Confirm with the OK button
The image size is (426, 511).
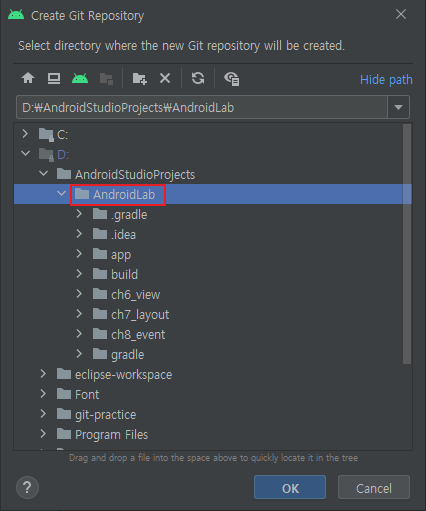click(x=290, y=488)
